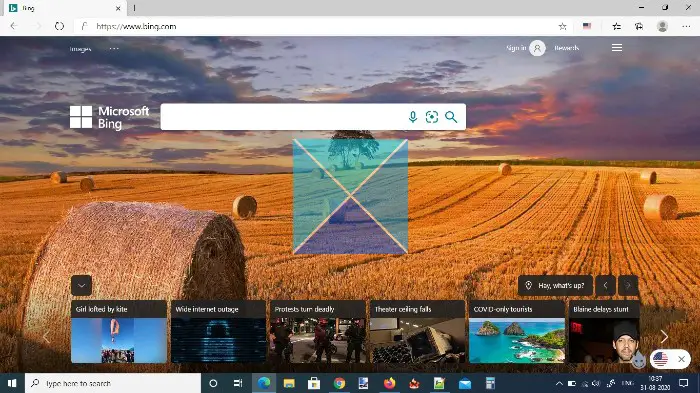Open the Edge settings ellipsis menu

pos(686,26)
